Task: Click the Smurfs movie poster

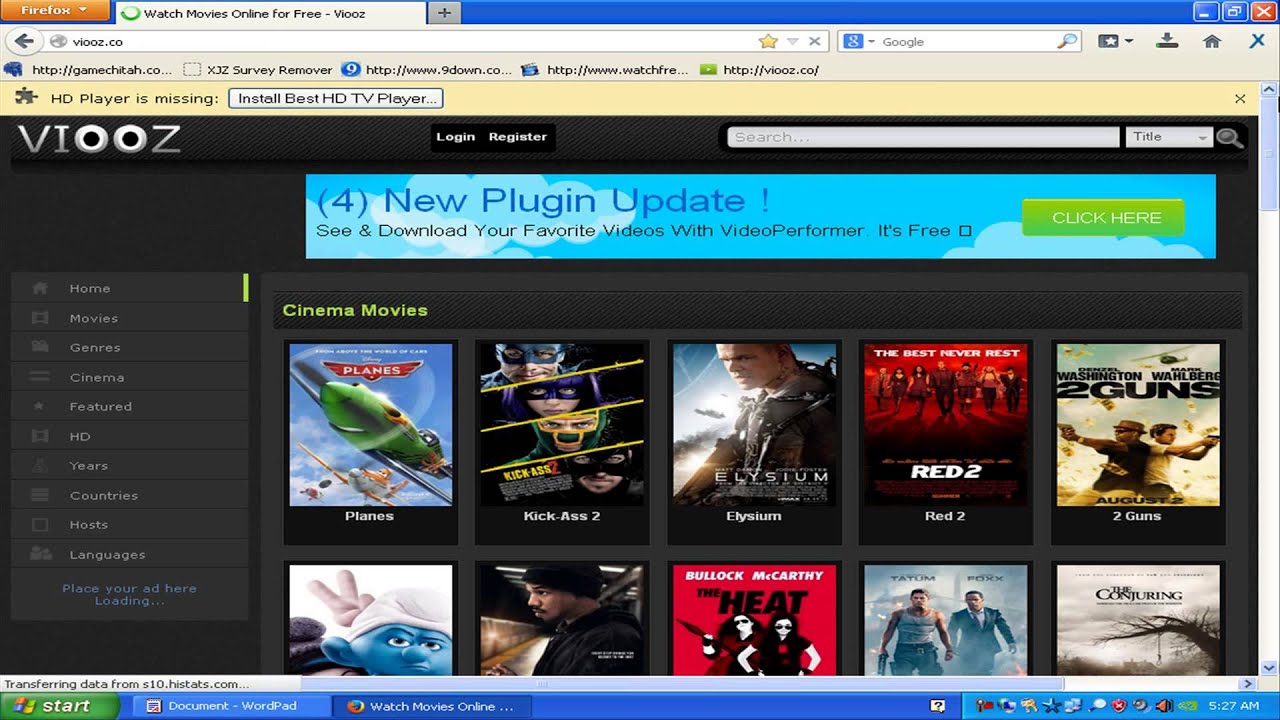Action: [x=370, y=620]
